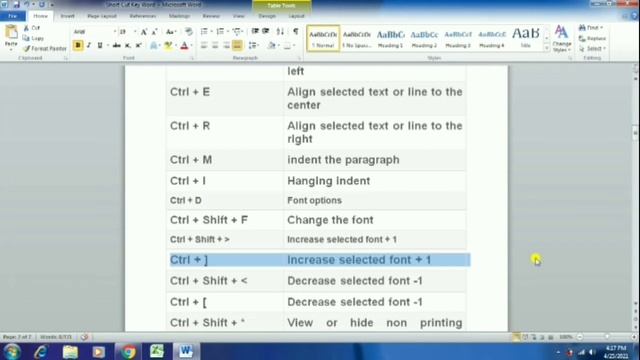Toggle Strikethrough formatting
The height and width of the screenshot is (360, 640).
[x=117, y=45]
